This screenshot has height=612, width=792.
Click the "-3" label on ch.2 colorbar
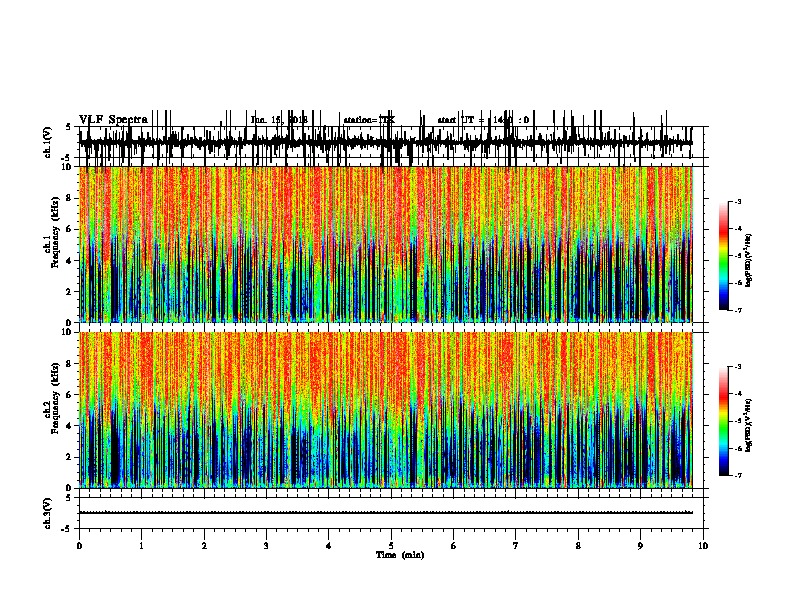[x=738, y=367]
